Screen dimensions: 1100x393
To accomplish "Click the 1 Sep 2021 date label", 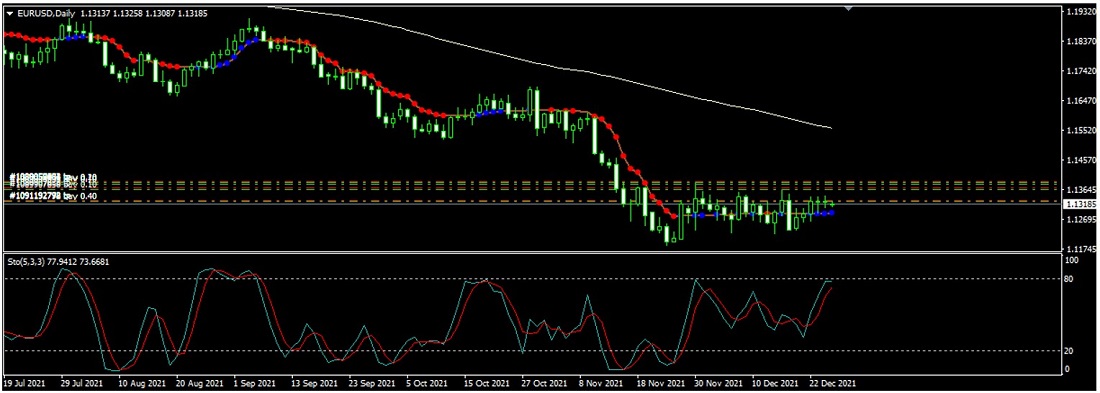I will click(x=255, y=384).
